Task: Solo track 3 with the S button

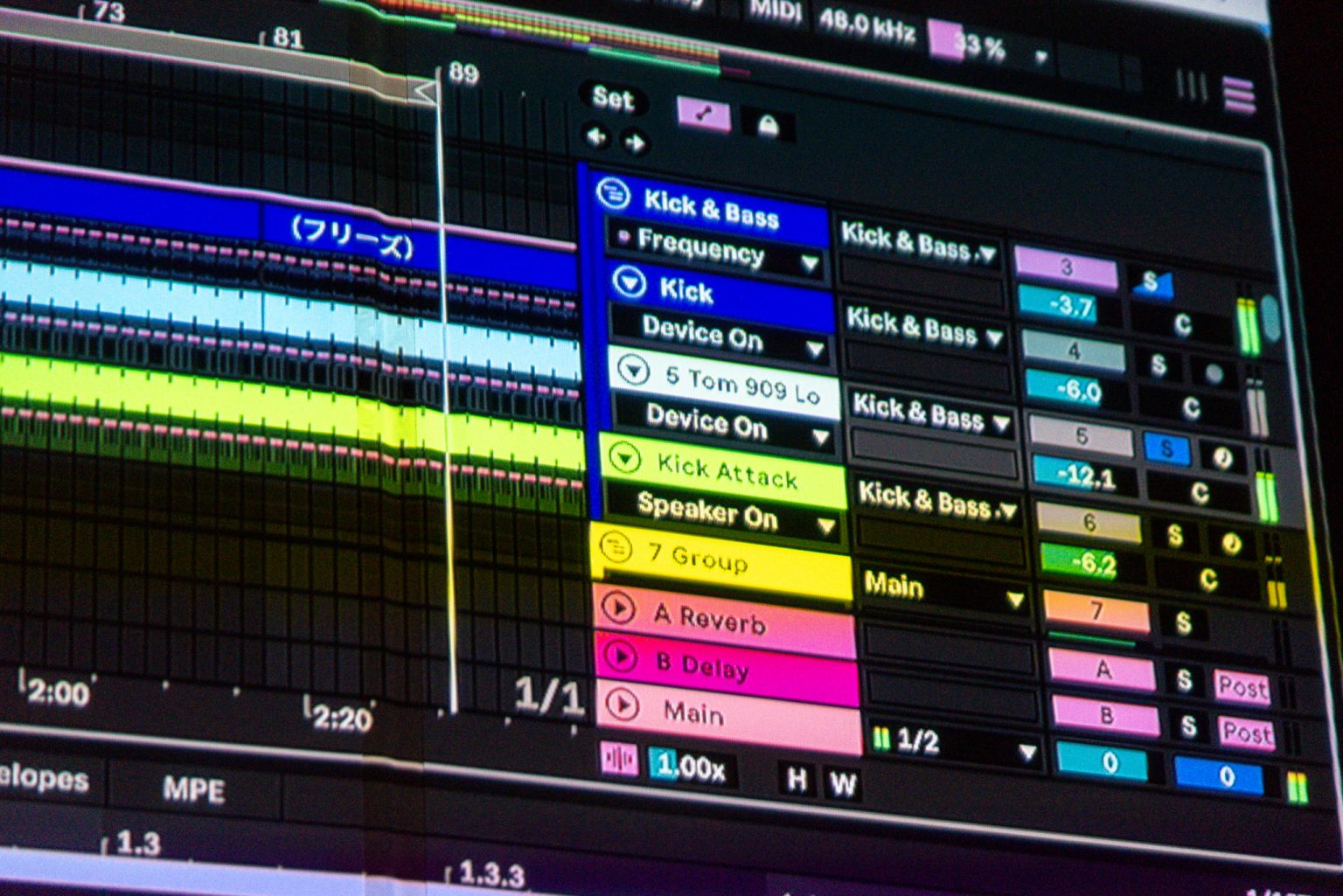Action: click(x=1150, y=281)
